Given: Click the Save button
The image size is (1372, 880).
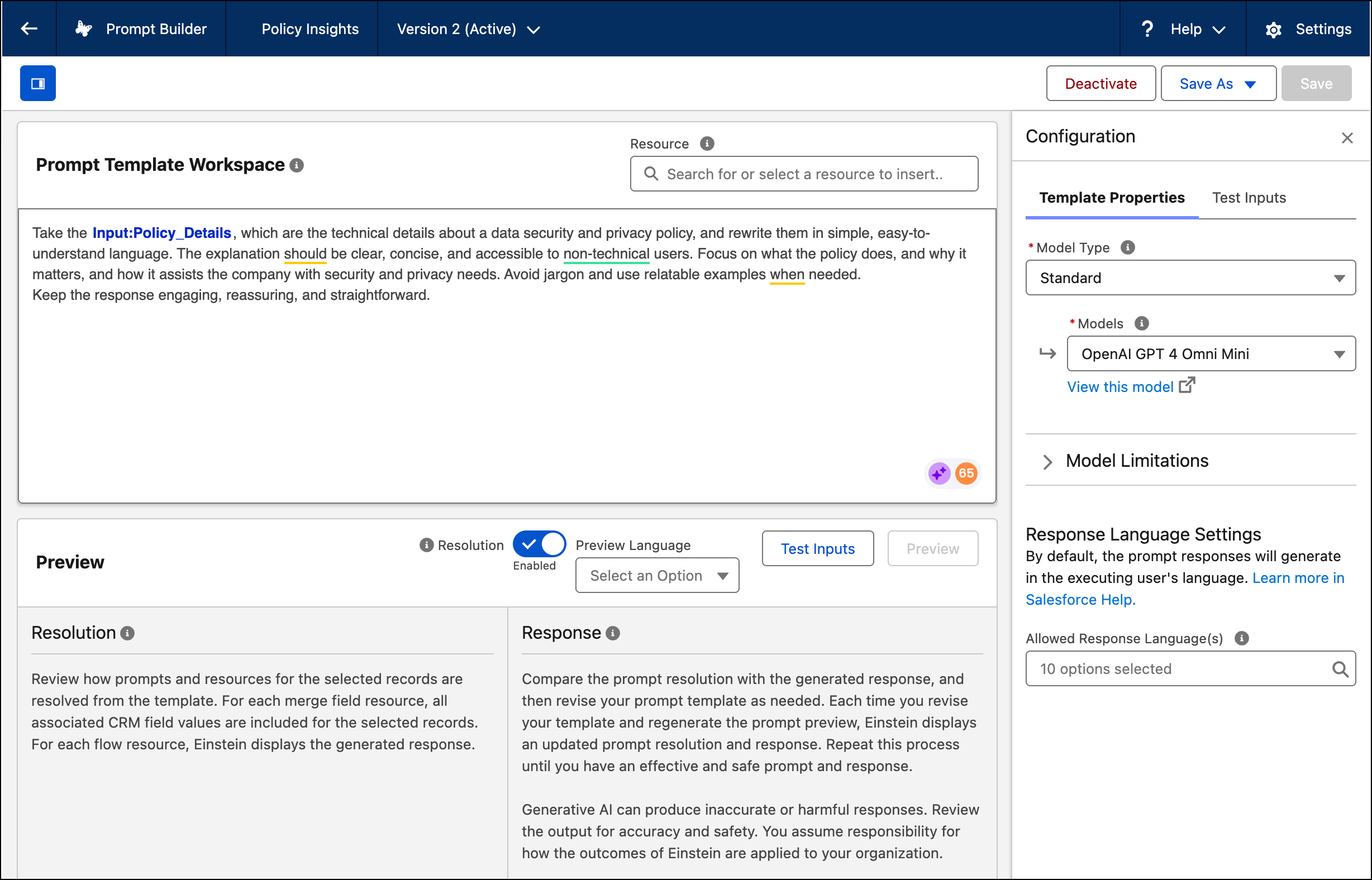Looking at the screenshot, I should tap(1316, 83).
